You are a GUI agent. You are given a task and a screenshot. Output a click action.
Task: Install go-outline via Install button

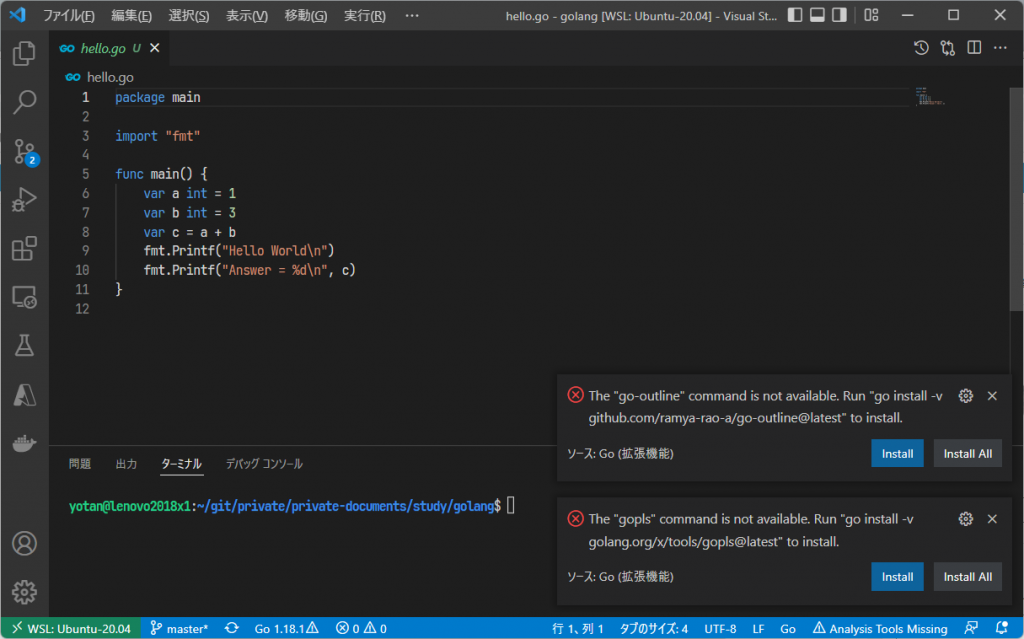click(897, 453)
